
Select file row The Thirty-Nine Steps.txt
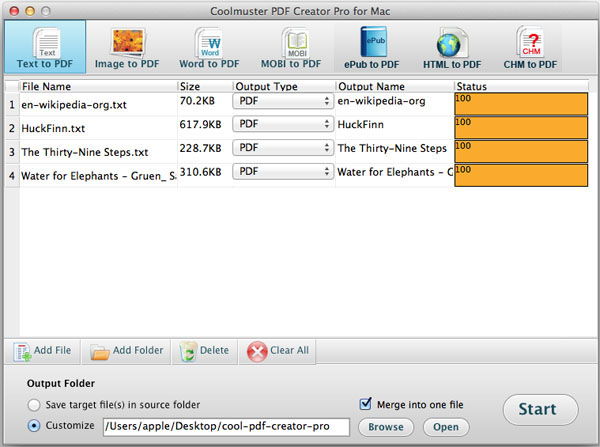pos(85,152)
